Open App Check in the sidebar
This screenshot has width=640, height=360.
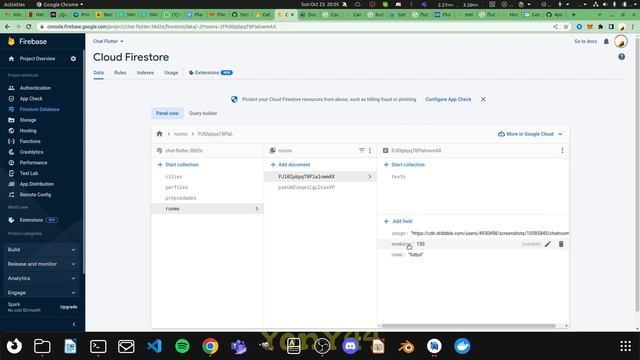point(31,99)
